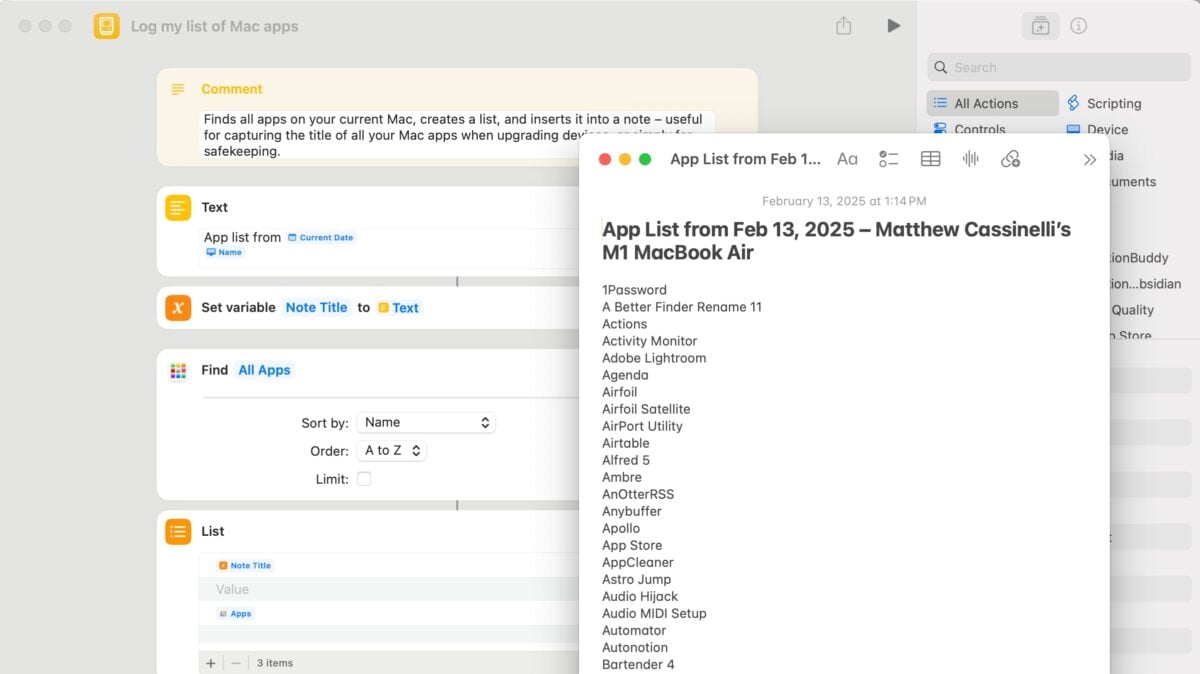Click the yellow Text action icon
The image size is (1200, 674).
[178, 207]
